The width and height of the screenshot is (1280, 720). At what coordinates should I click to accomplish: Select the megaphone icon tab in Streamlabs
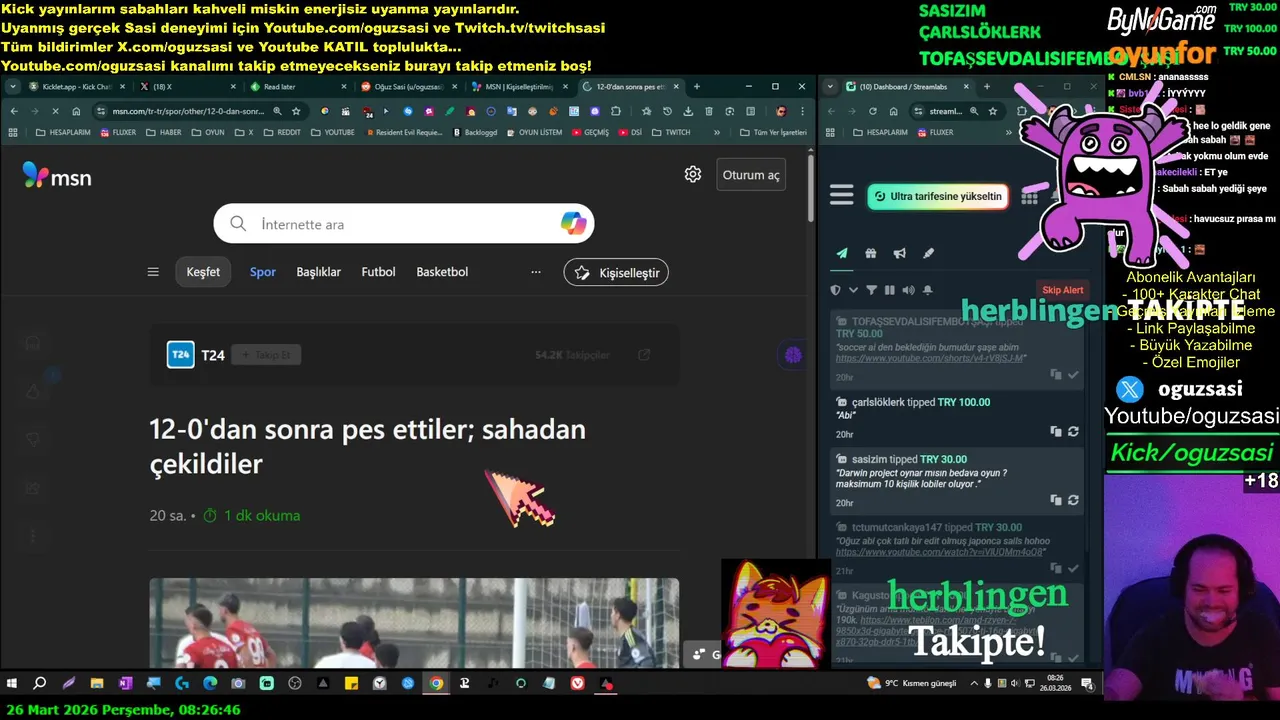900,254
